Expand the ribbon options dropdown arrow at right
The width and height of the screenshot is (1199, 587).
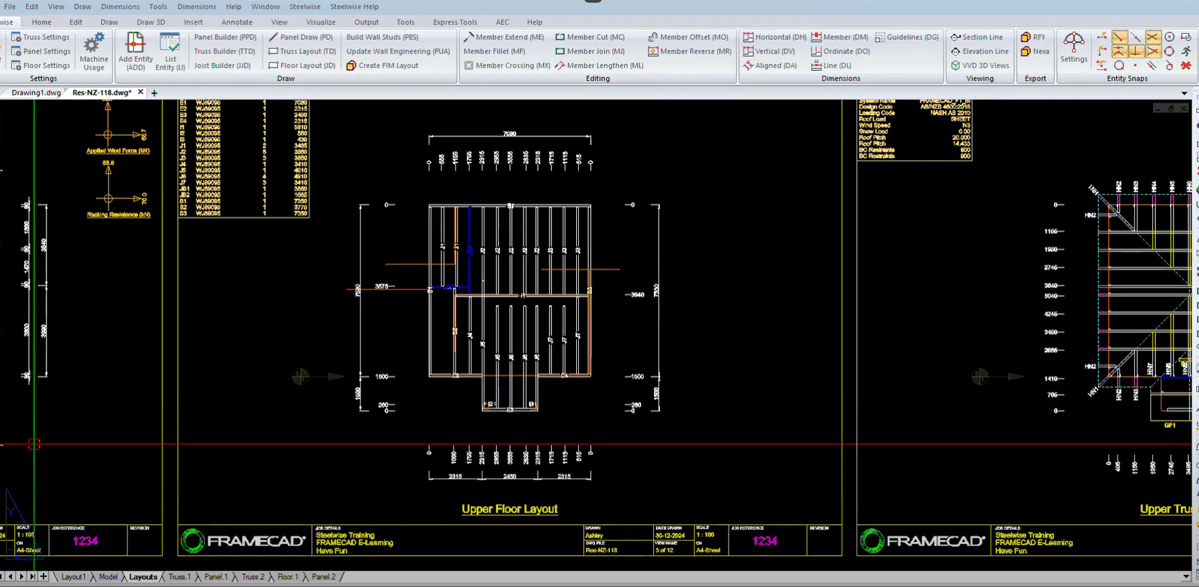click(1184, 93)
